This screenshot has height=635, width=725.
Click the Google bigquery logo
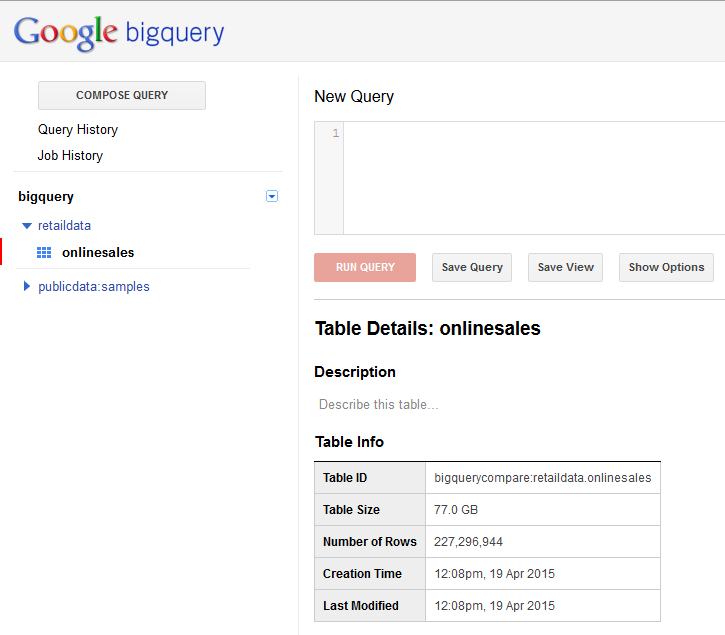[x=119, y=33]
